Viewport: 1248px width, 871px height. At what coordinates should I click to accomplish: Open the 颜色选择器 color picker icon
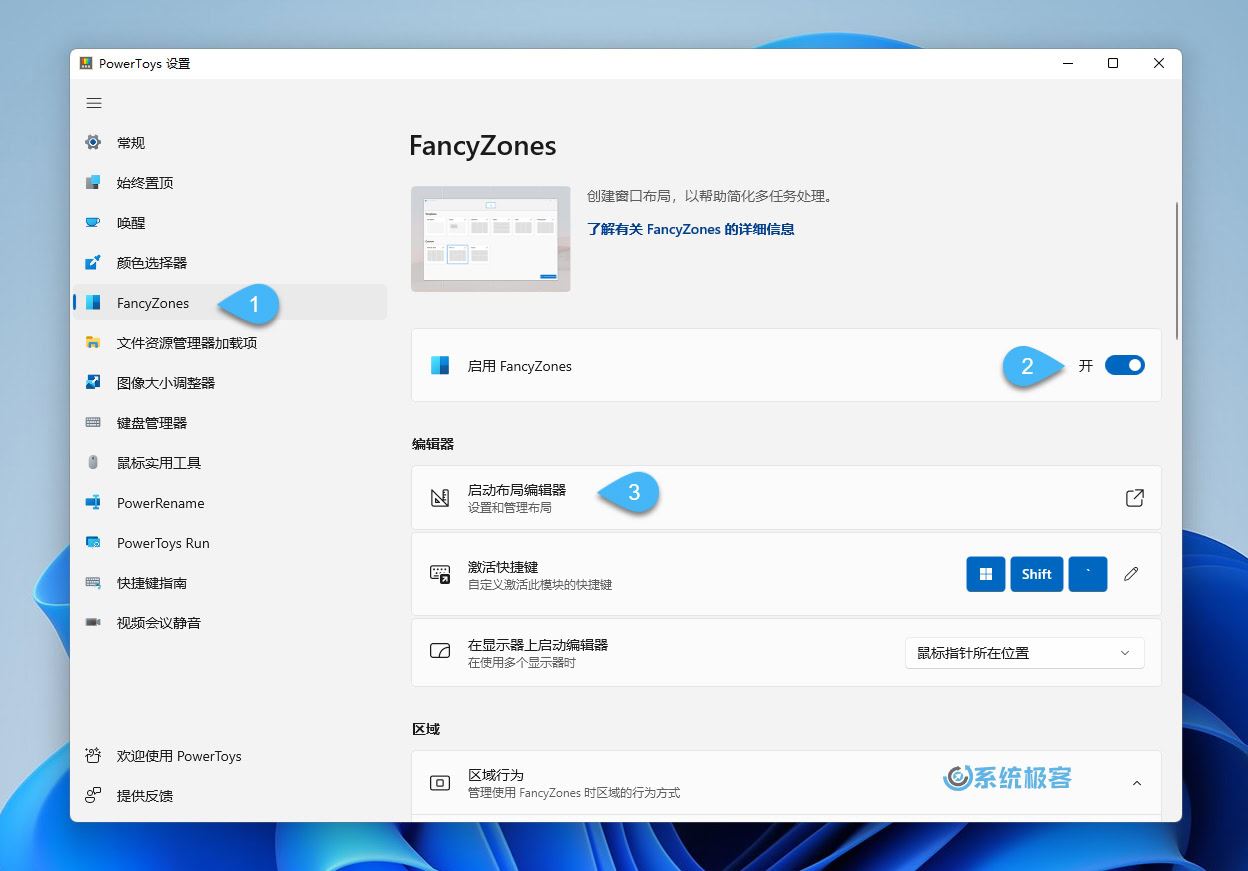[93, 263]
